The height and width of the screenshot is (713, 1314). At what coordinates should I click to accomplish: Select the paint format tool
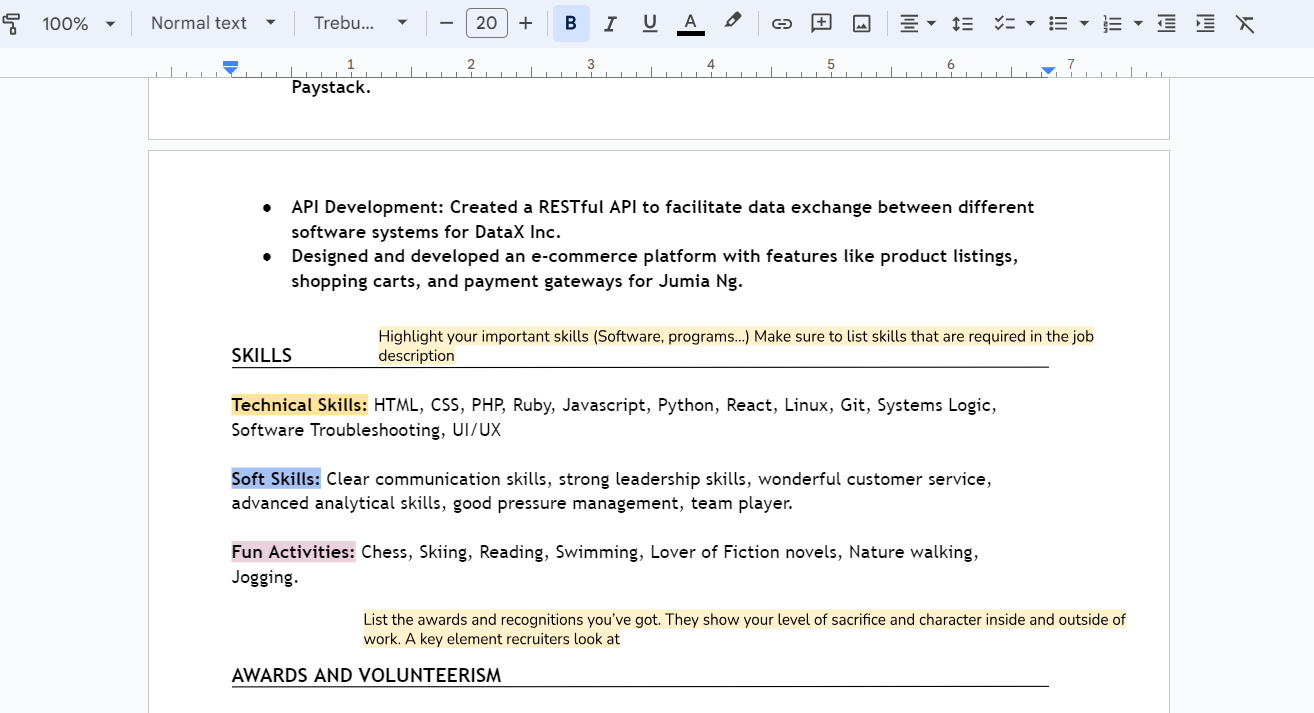(x=11, y=23)
